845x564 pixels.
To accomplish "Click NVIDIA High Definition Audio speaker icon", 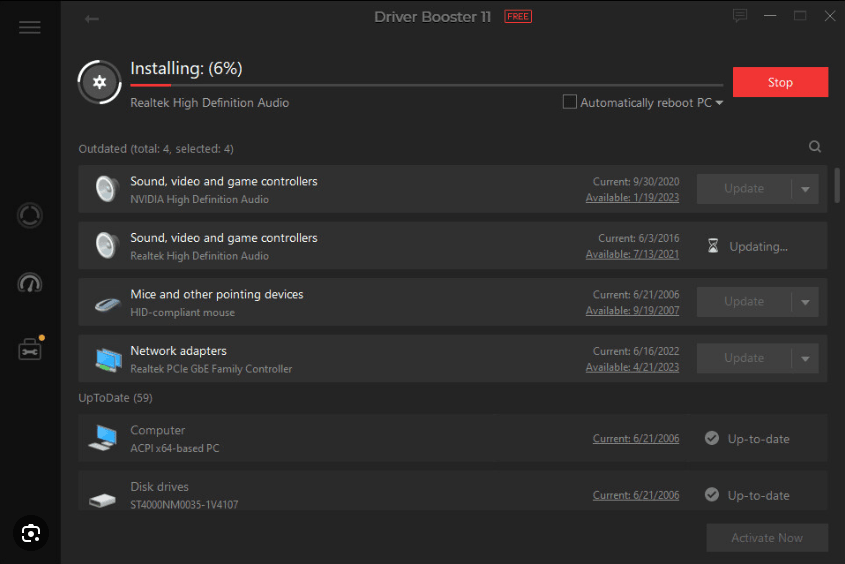I will [107, 189].
